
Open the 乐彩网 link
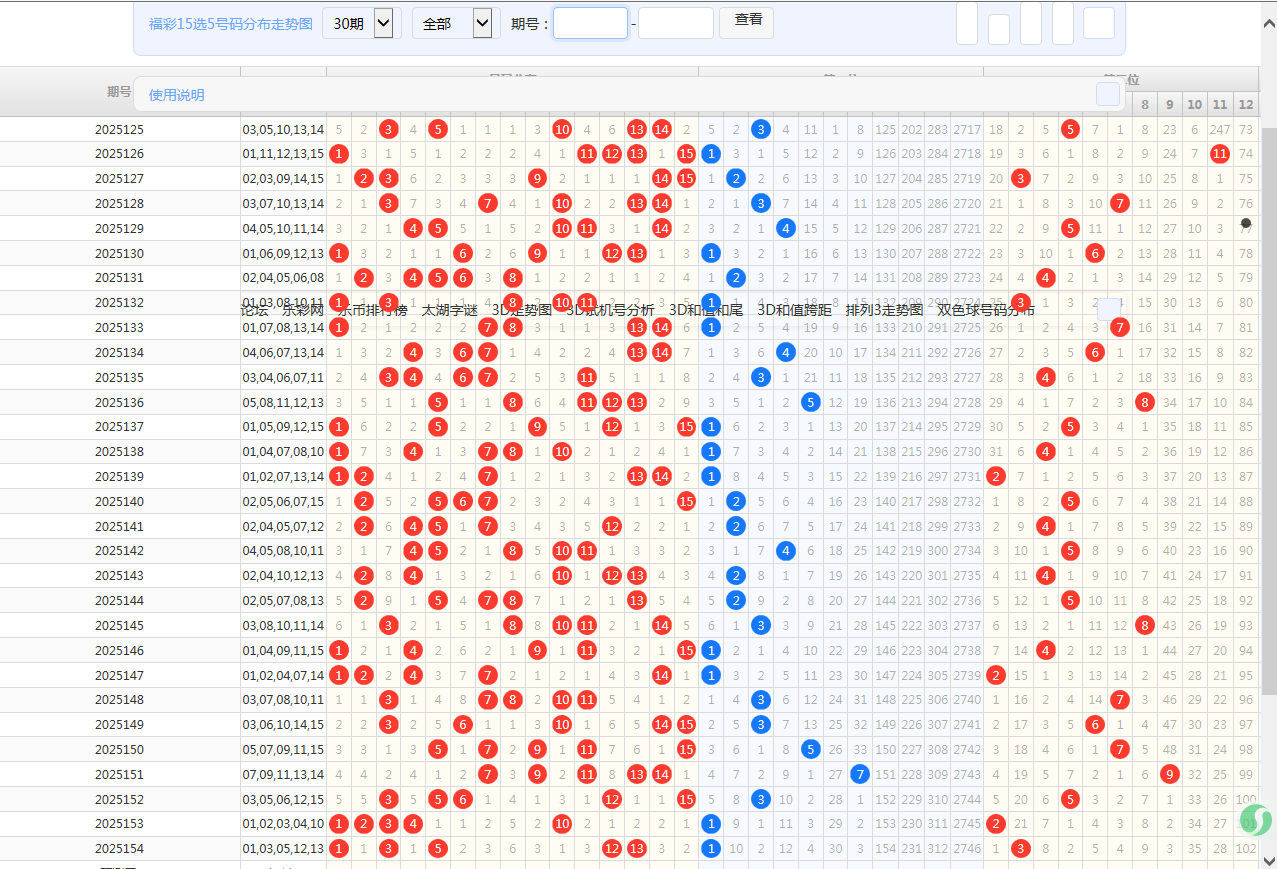coord(303,310)
